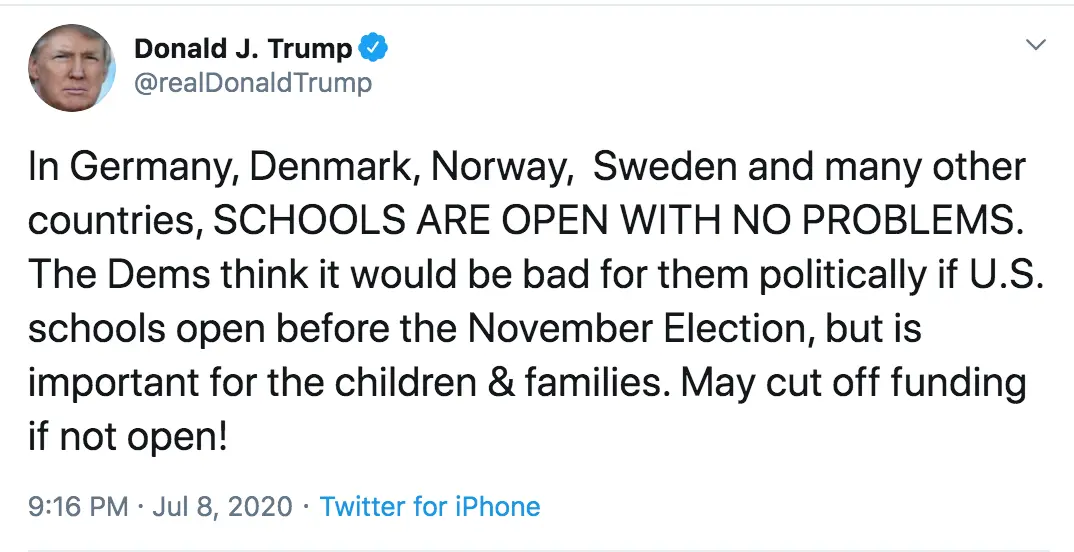Click the 9:16 PM timestamp
The width and height of the screenshot is (1074, 552).
tap(78, 506)
